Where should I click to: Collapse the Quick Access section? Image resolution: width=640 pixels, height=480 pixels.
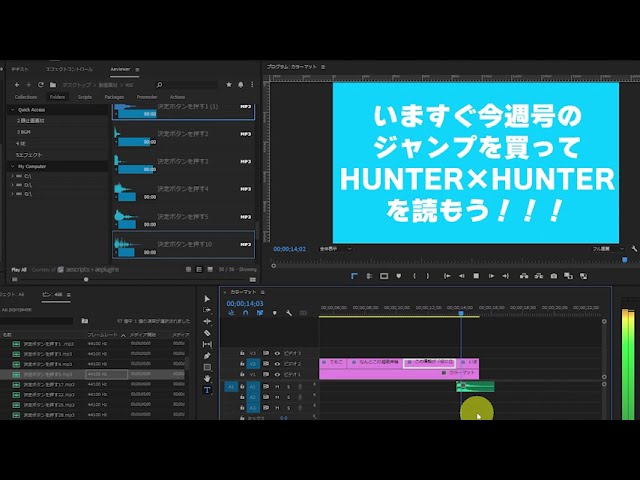[13, 110]
